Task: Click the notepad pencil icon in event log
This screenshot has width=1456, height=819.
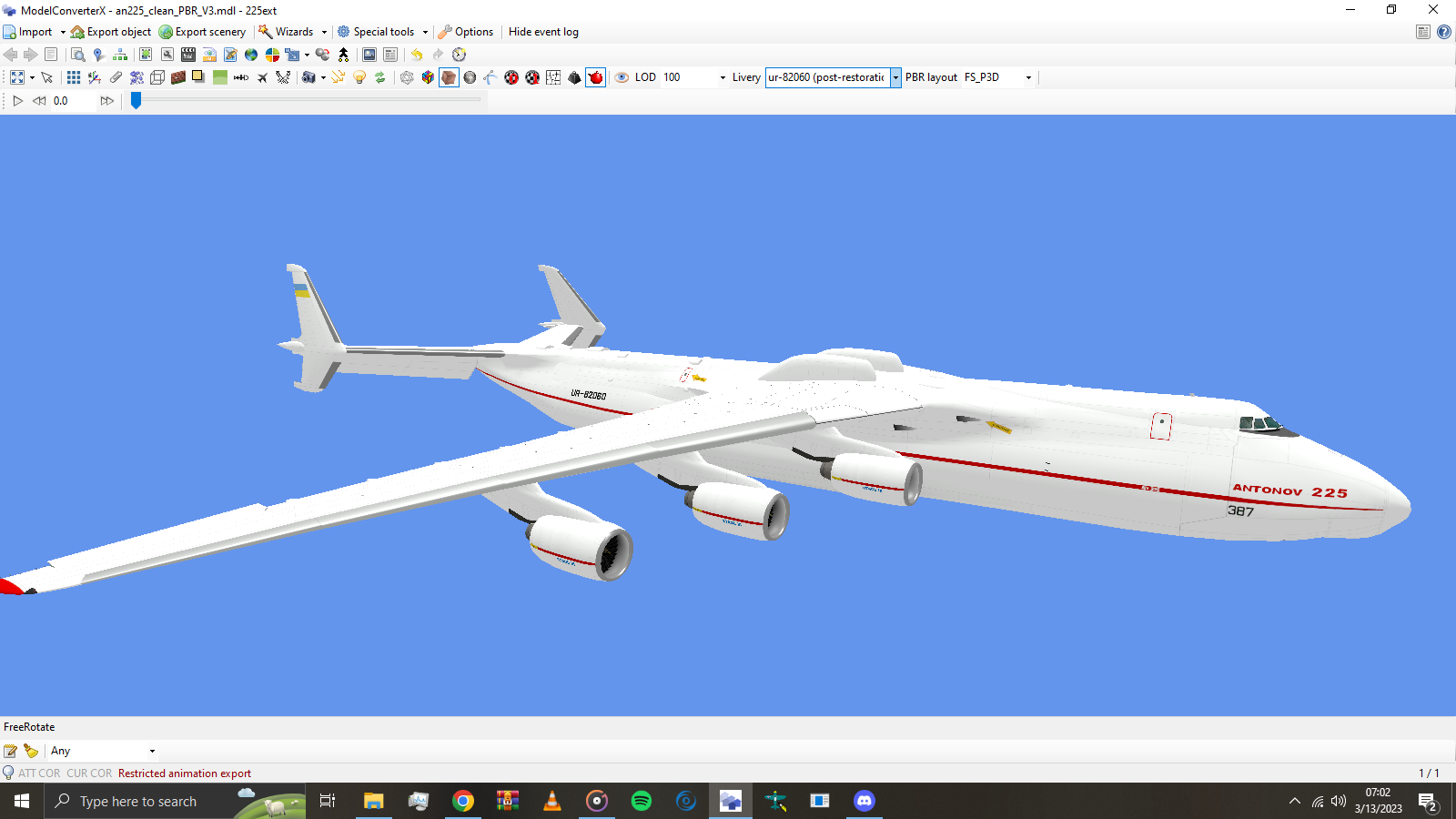Action: click(x=11, y=751)
